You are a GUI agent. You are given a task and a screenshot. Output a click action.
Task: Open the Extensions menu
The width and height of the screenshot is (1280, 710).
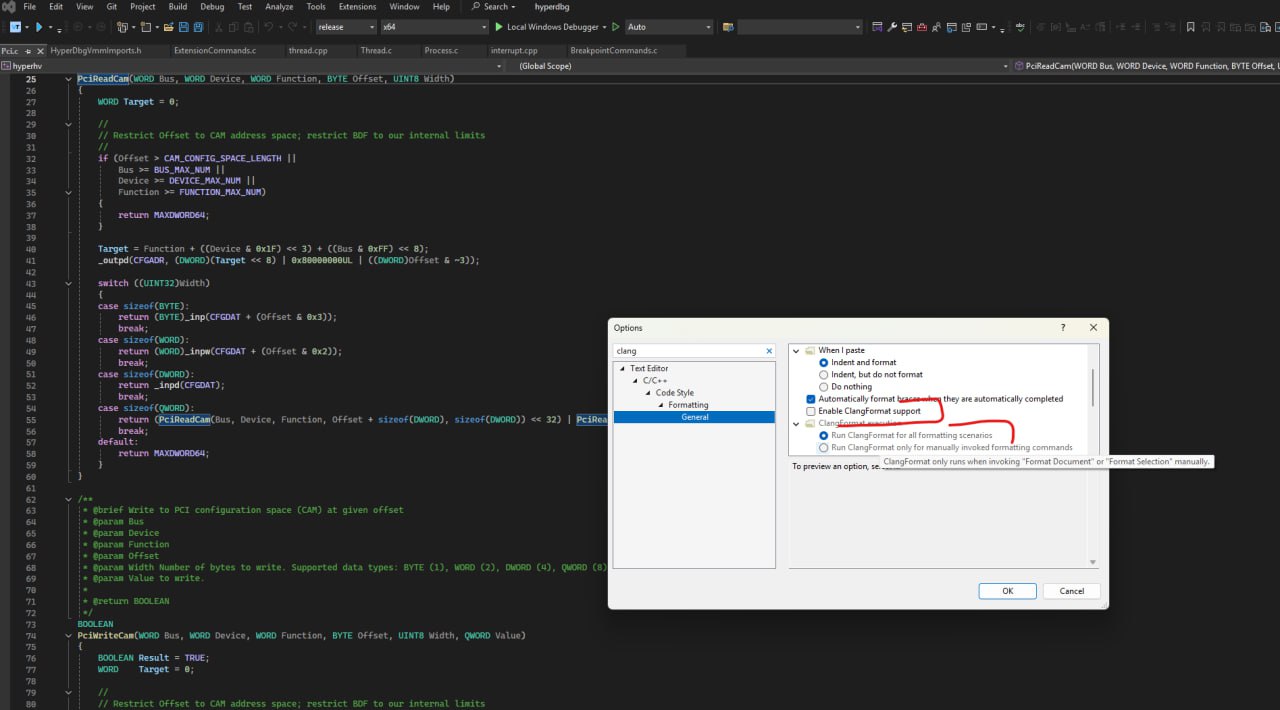[x=357, y=7]
